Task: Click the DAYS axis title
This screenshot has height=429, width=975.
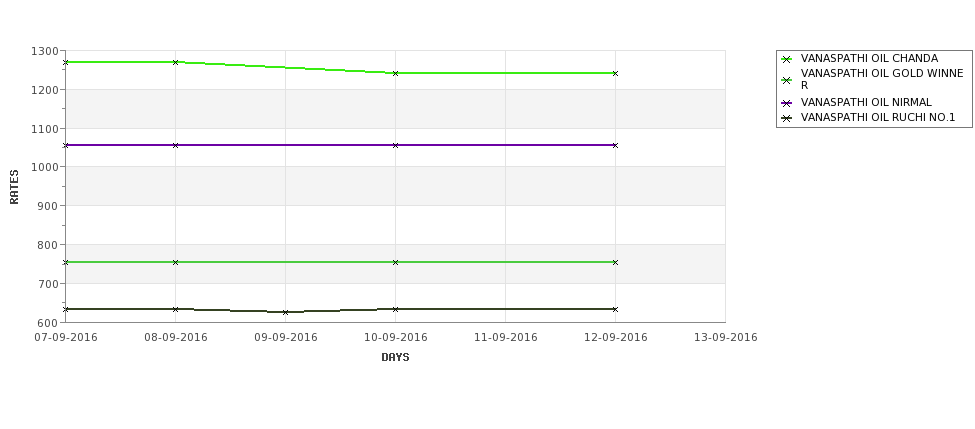Action: click(x=395, y=358)
